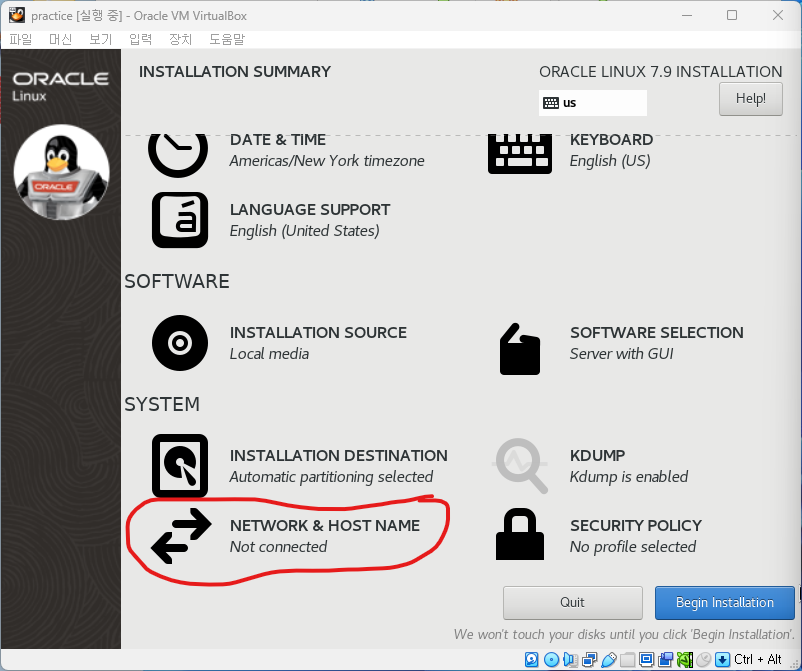Open KDUMP magnifier icon

coord(521,465)
